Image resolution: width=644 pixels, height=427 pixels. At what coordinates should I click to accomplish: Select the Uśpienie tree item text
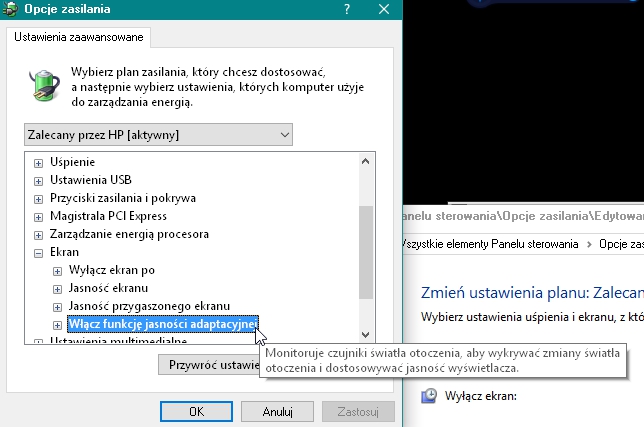click(72, 162)
